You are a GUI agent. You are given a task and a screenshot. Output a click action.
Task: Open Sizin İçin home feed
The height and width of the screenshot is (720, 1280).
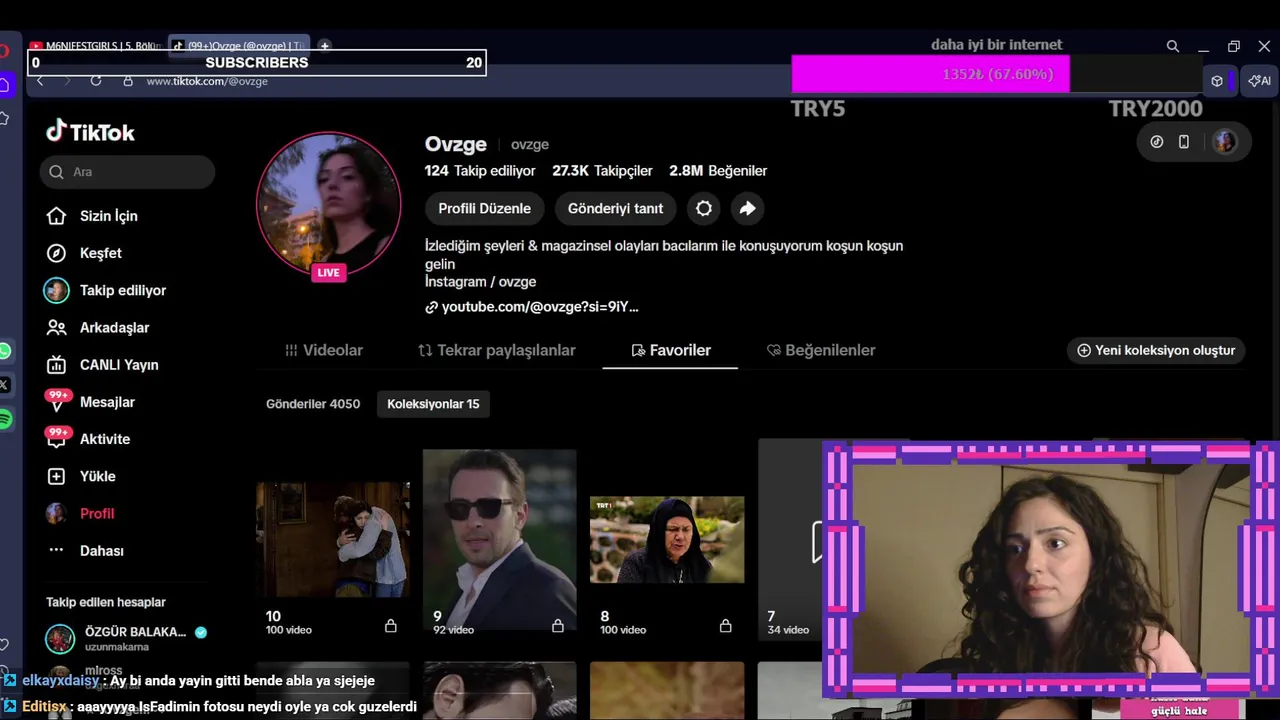coord(109,216)
